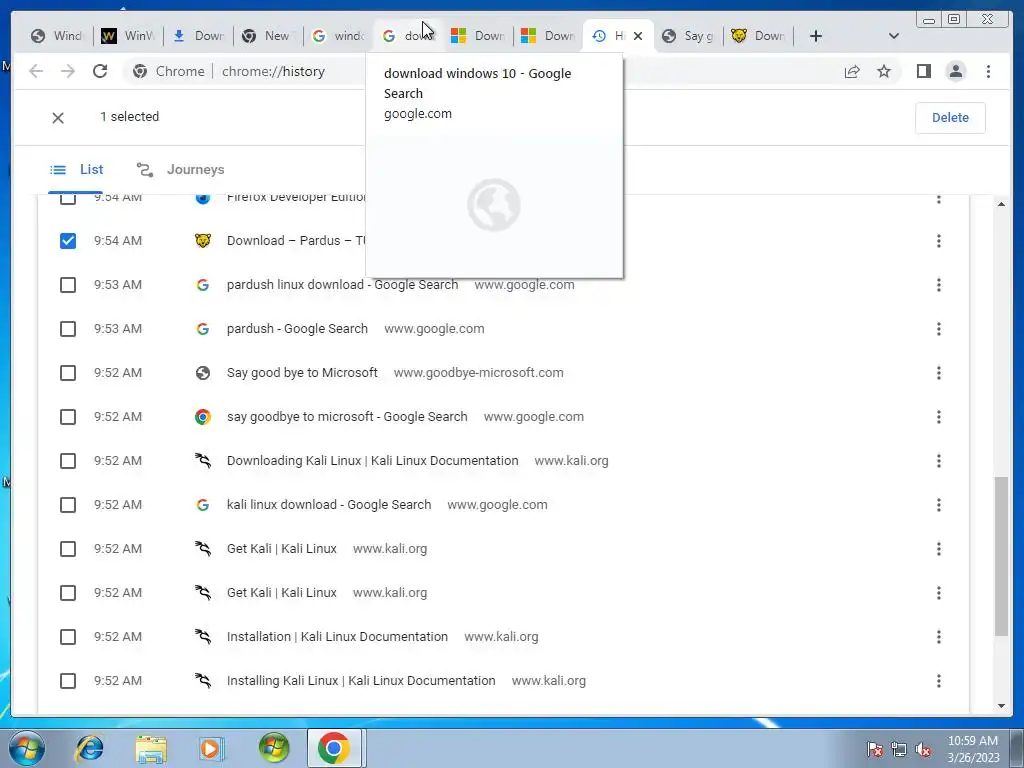Viewport: 1024px width, 768px height.
Task: Open more actions for Installing Kali Linux entry
Action: [x=938, y=681]
